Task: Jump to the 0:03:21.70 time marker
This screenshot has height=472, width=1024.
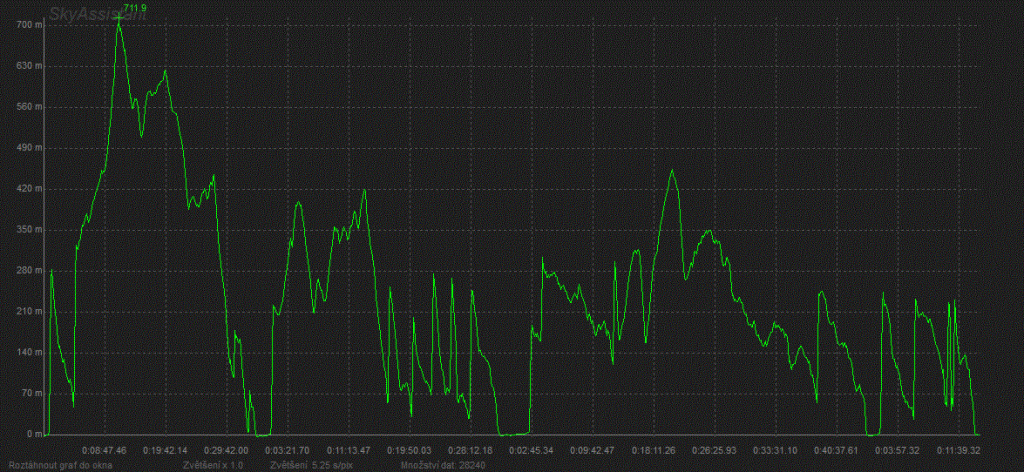Action: (286, 450)
